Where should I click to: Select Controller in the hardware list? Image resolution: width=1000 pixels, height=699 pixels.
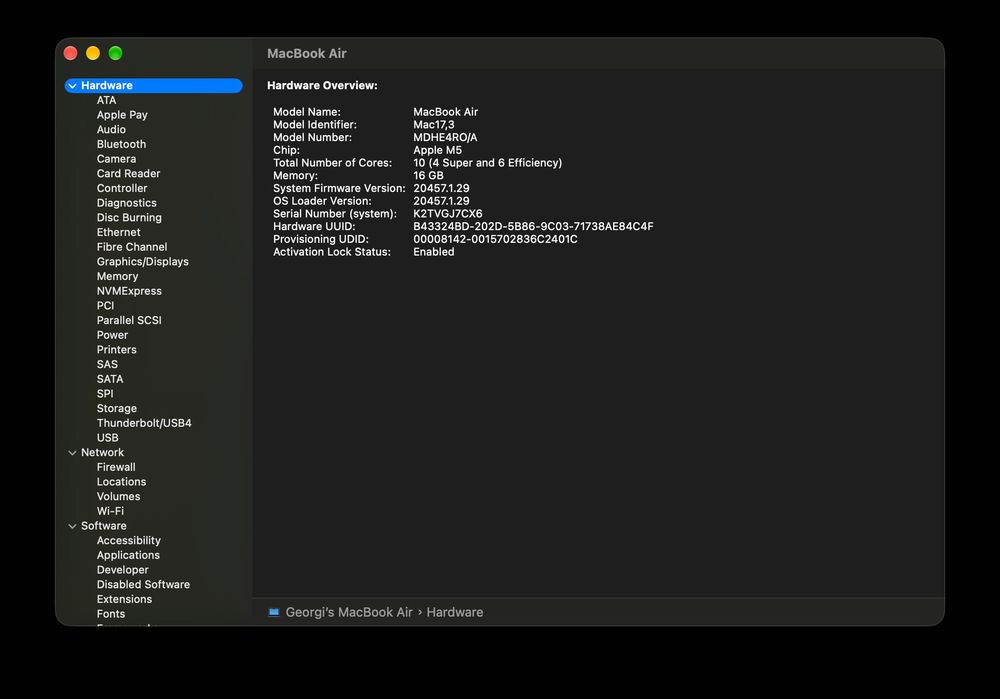pyautogui.click(x=122, y=188)
